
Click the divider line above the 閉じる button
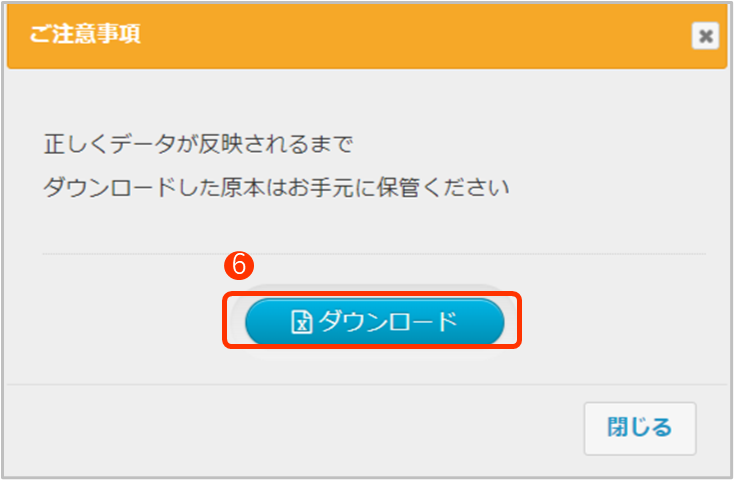(300, 383)
